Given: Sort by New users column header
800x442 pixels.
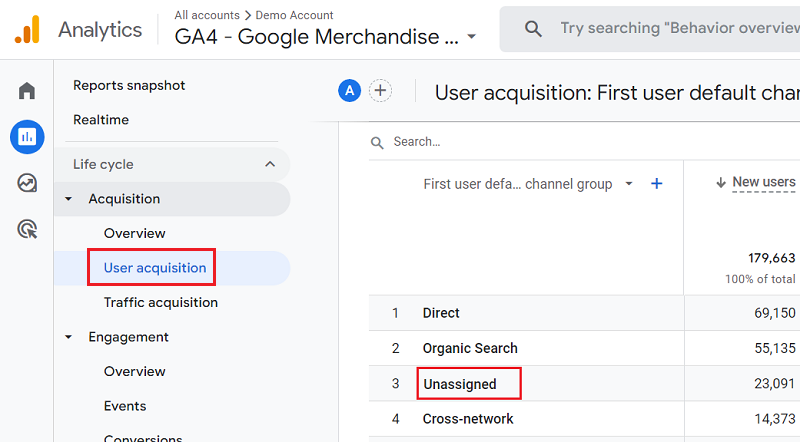Looking at the screenshot, I should click(763, 182).
